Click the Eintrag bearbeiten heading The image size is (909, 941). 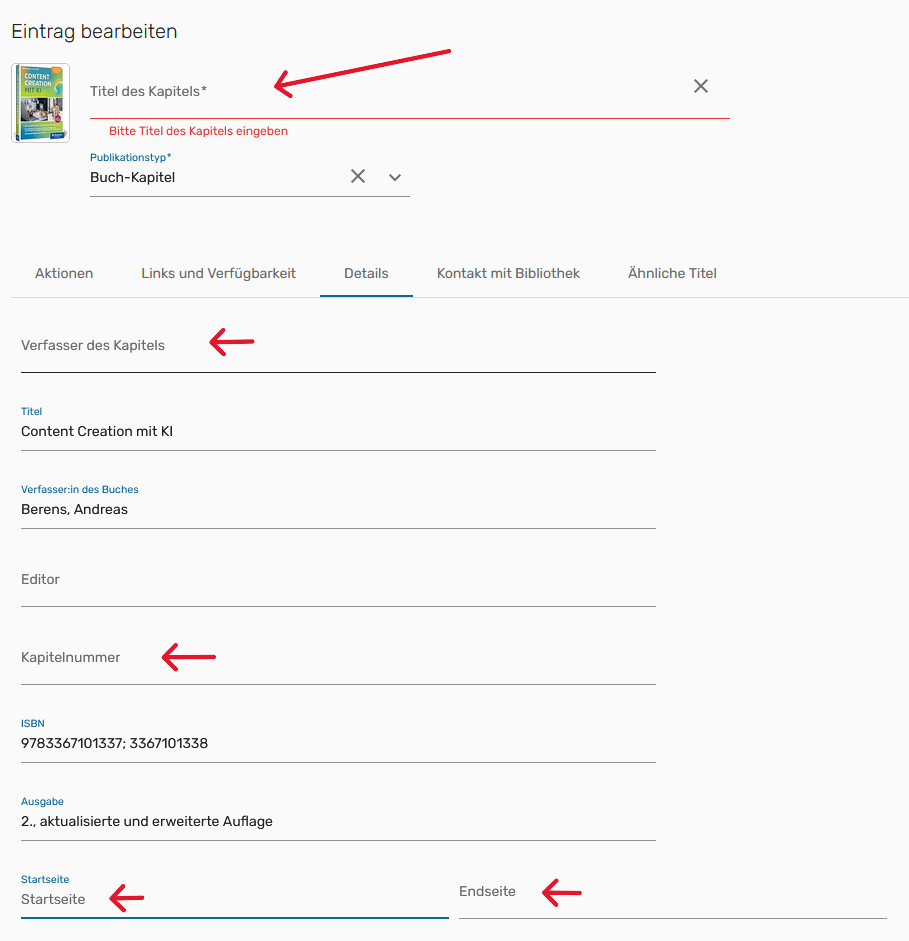click(92, 31)
